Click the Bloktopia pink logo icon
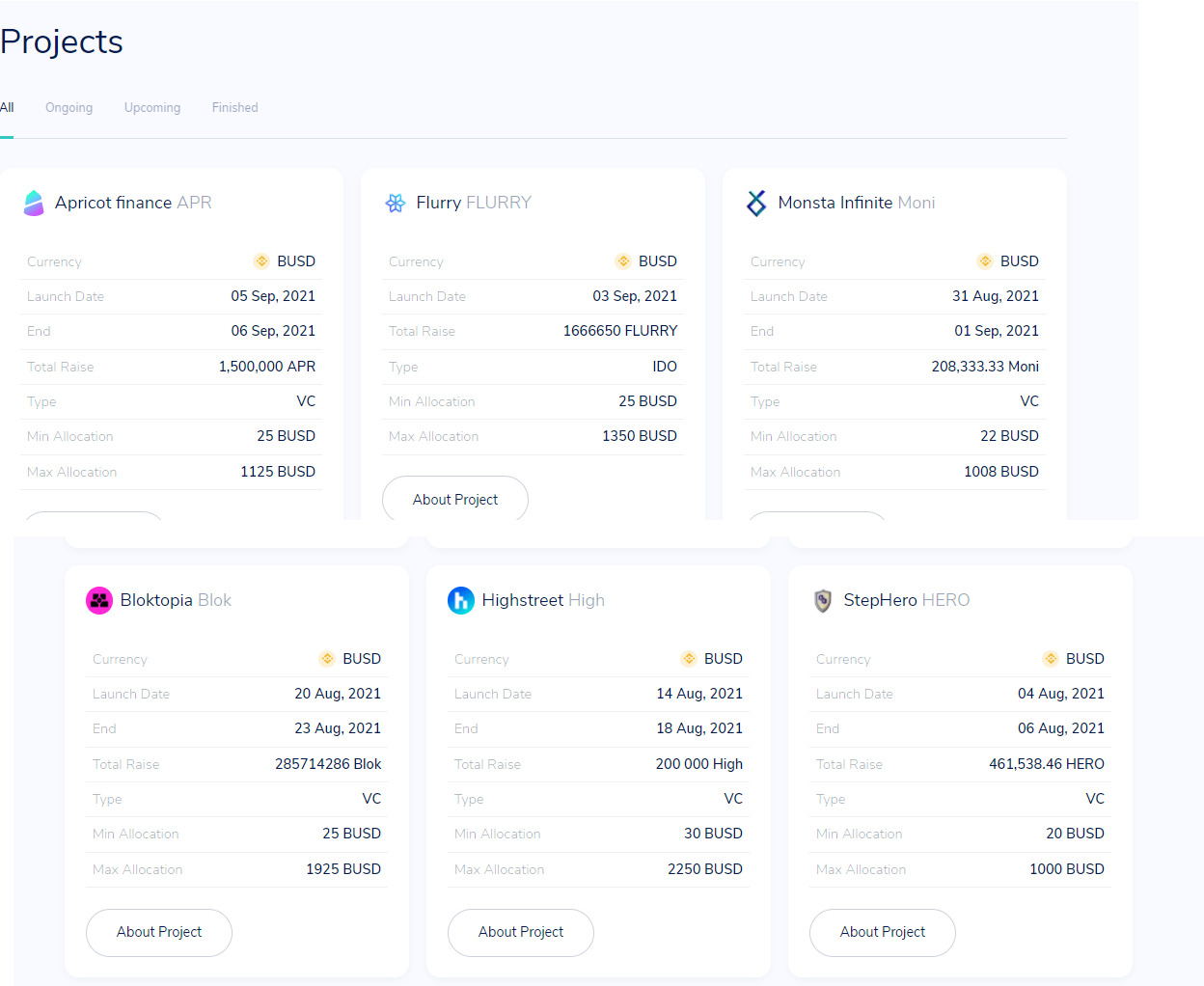The height and width of the screenshot is (986, 1204). point(99,600)
